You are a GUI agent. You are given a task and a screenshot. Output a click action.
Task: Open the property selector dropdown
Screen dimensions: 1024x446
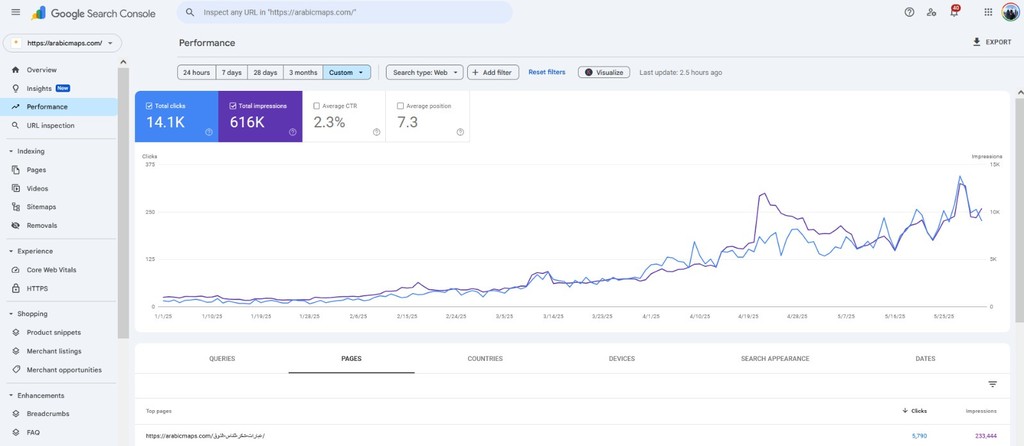63,43
